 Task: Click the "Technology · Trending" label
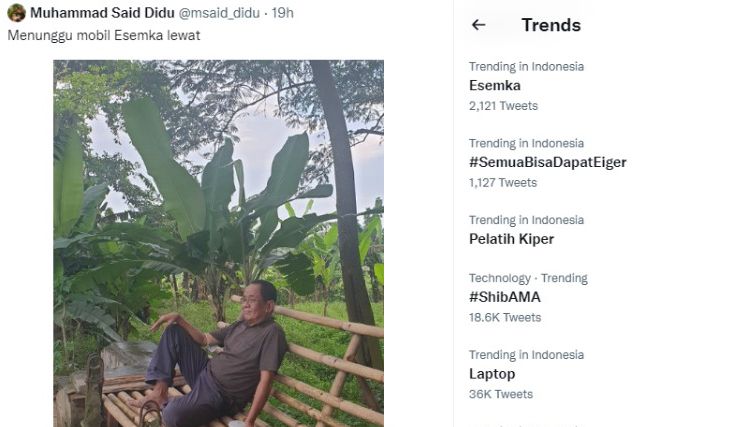coord(528,278)
